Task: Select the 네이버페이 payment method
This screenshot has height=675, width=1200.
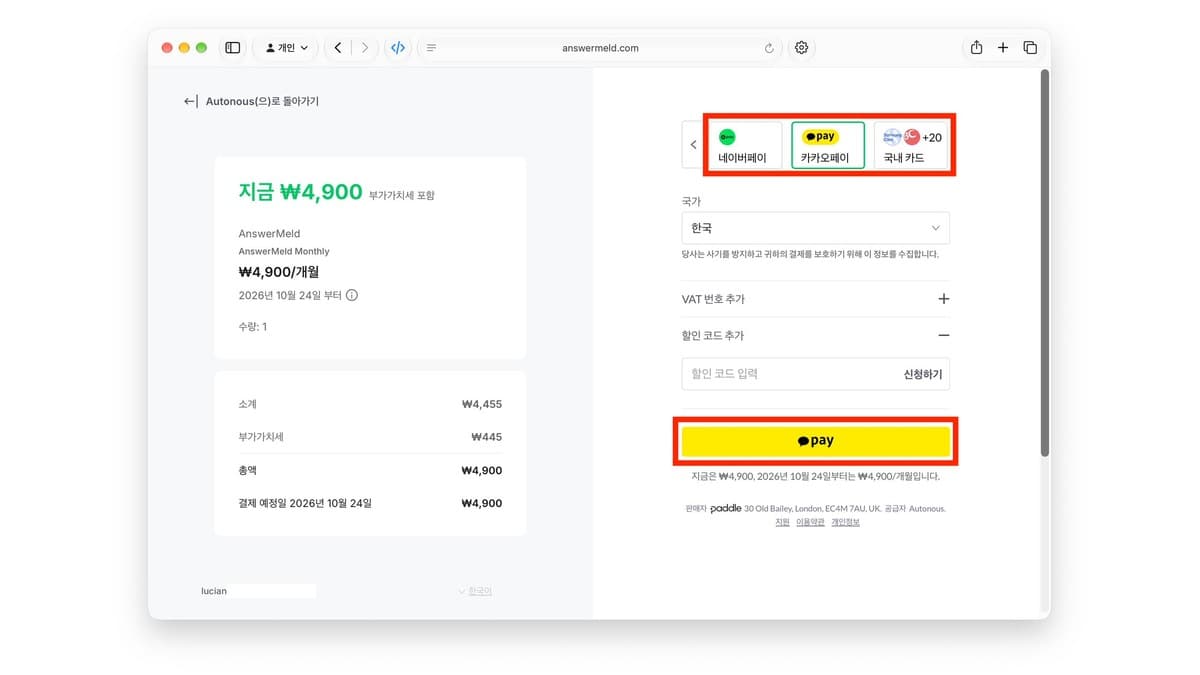Action: coord(745,146)
